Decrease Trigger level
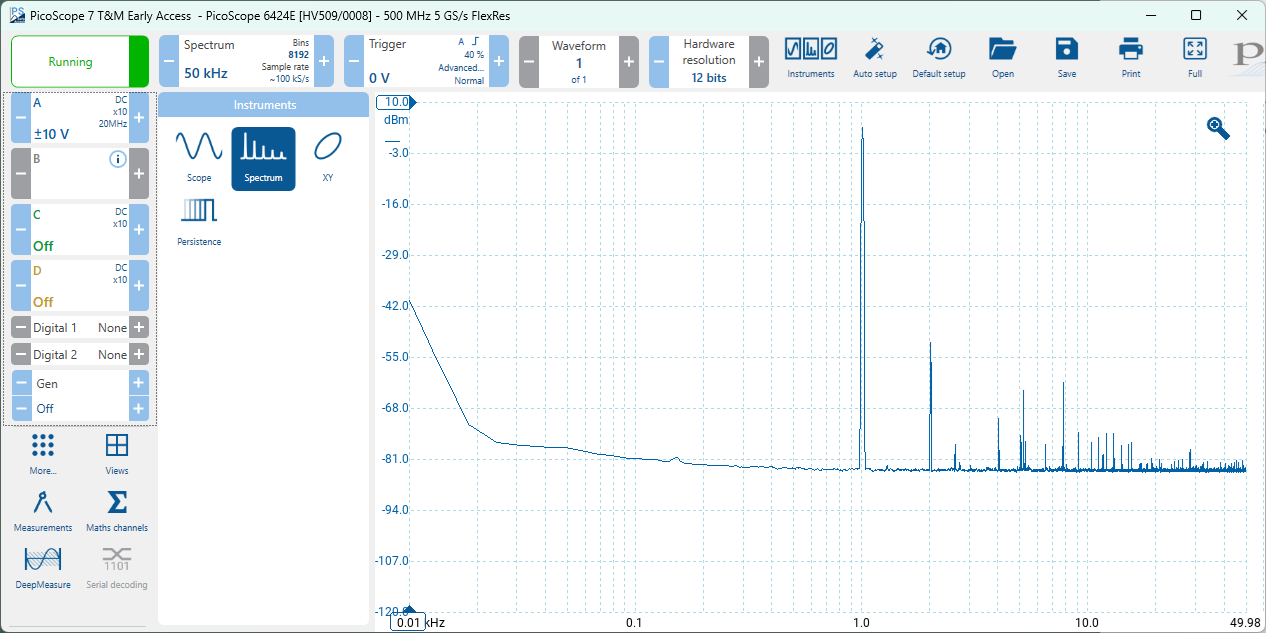The height and width of the screenshot is (633, 1266). pos(354,61)
